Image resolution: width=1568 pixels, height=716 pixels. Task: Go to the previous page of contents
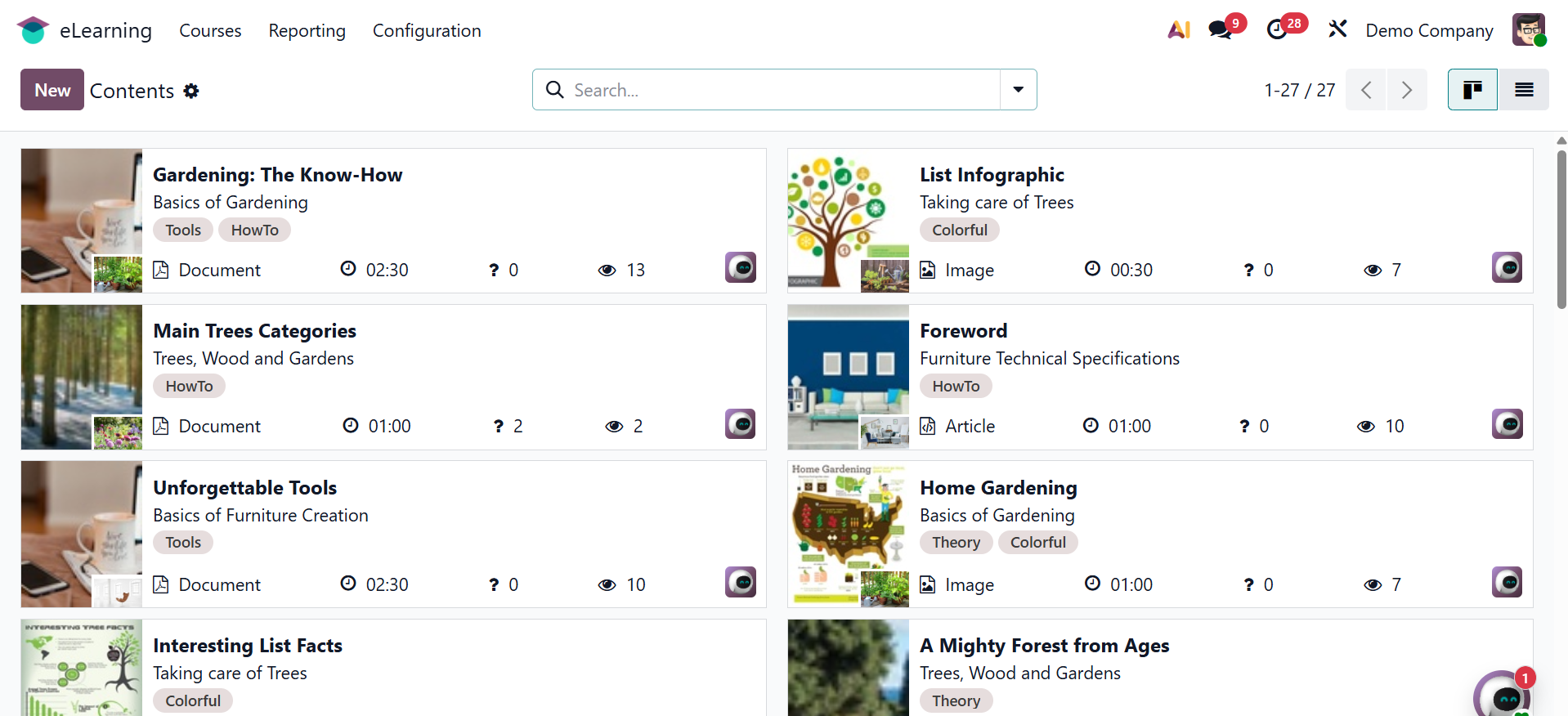tap(1366, 90)
